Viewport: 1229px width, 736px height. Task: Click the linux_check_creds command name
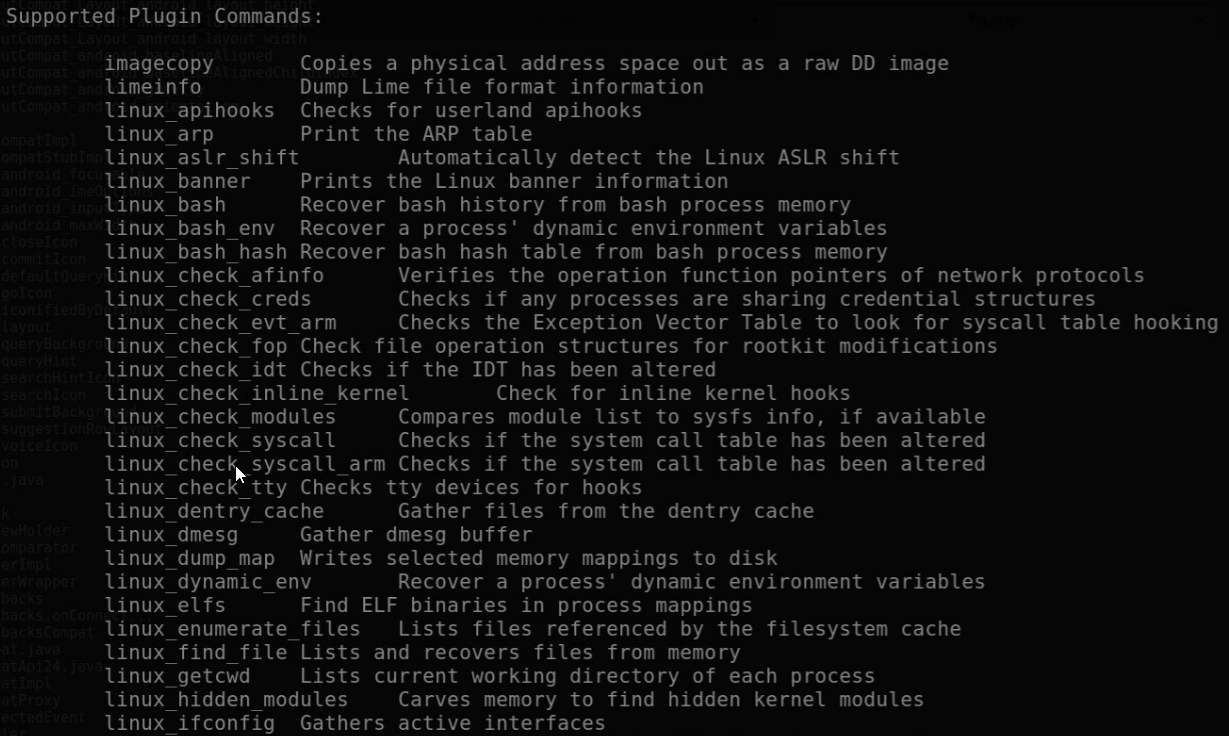pyautogui.click(x=208, y=299)
